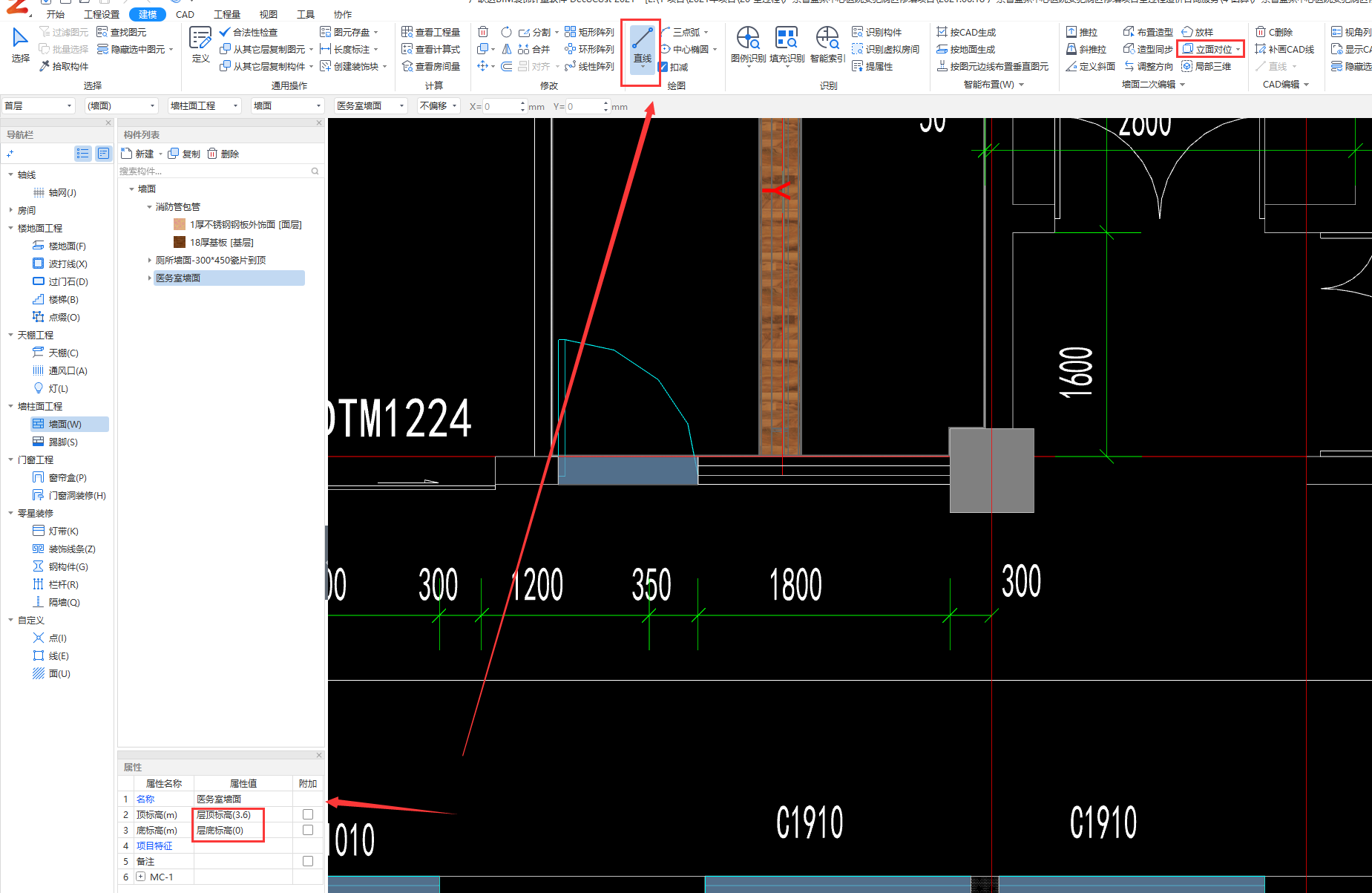Screen dimensions: 1372x893
Task: Click 查找图元 find element tool
Action: (122, 33)
